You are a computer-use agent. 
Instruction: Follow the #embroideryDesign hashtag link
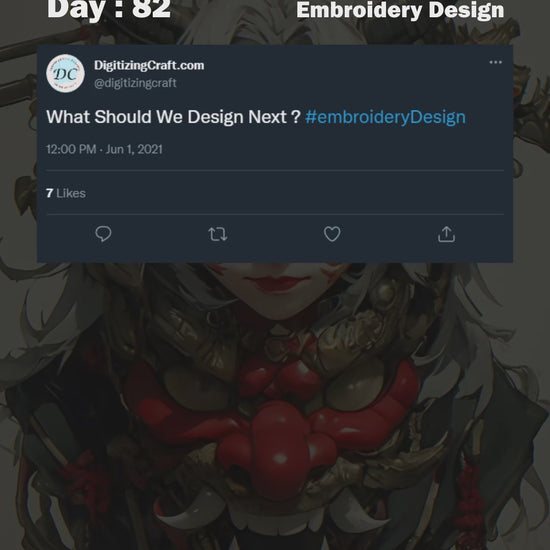pyautogui.click(x=385, y=117)
